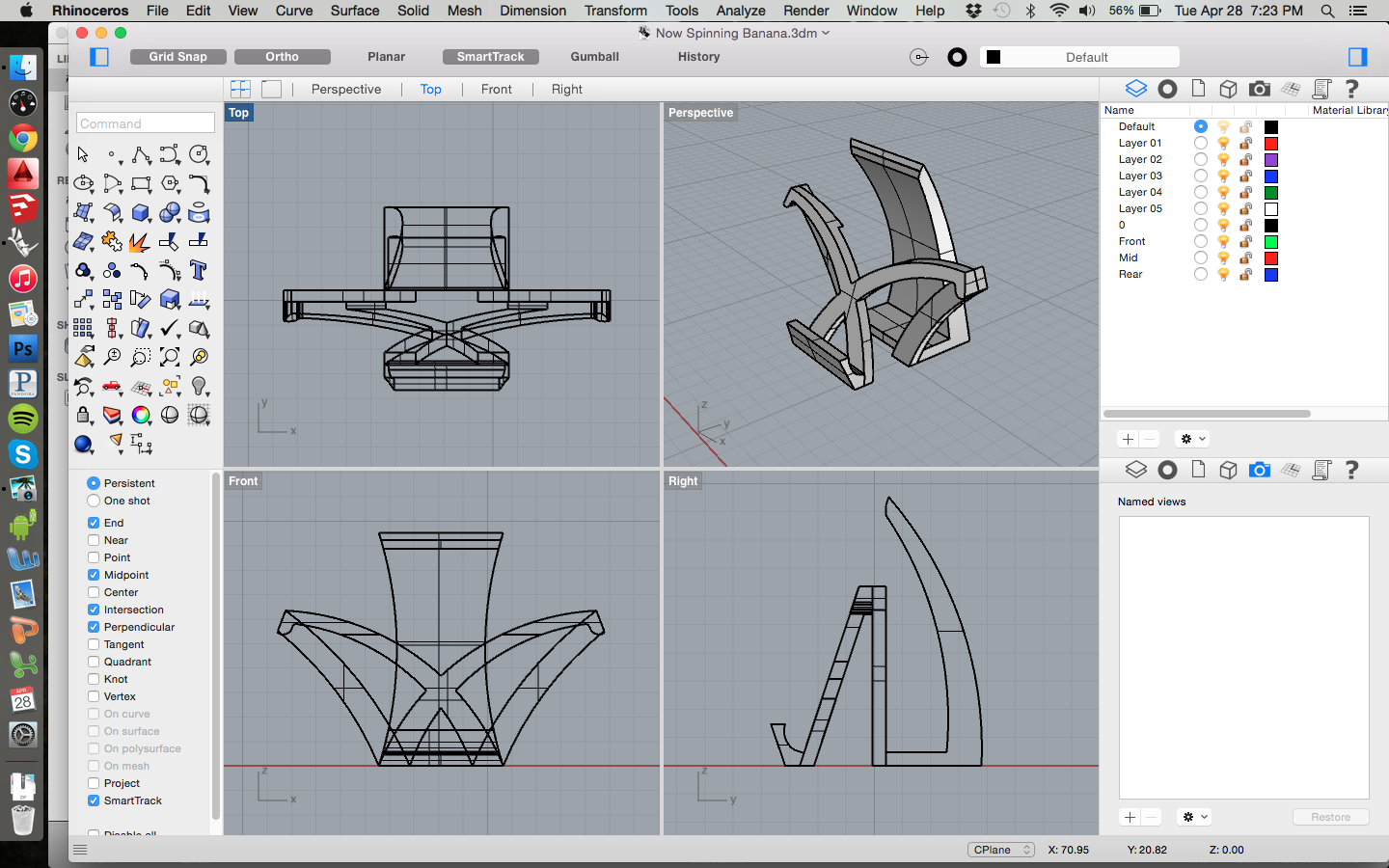Open Spotlight search in the menu bar

pyautogui.click(x=1327, y=11)
